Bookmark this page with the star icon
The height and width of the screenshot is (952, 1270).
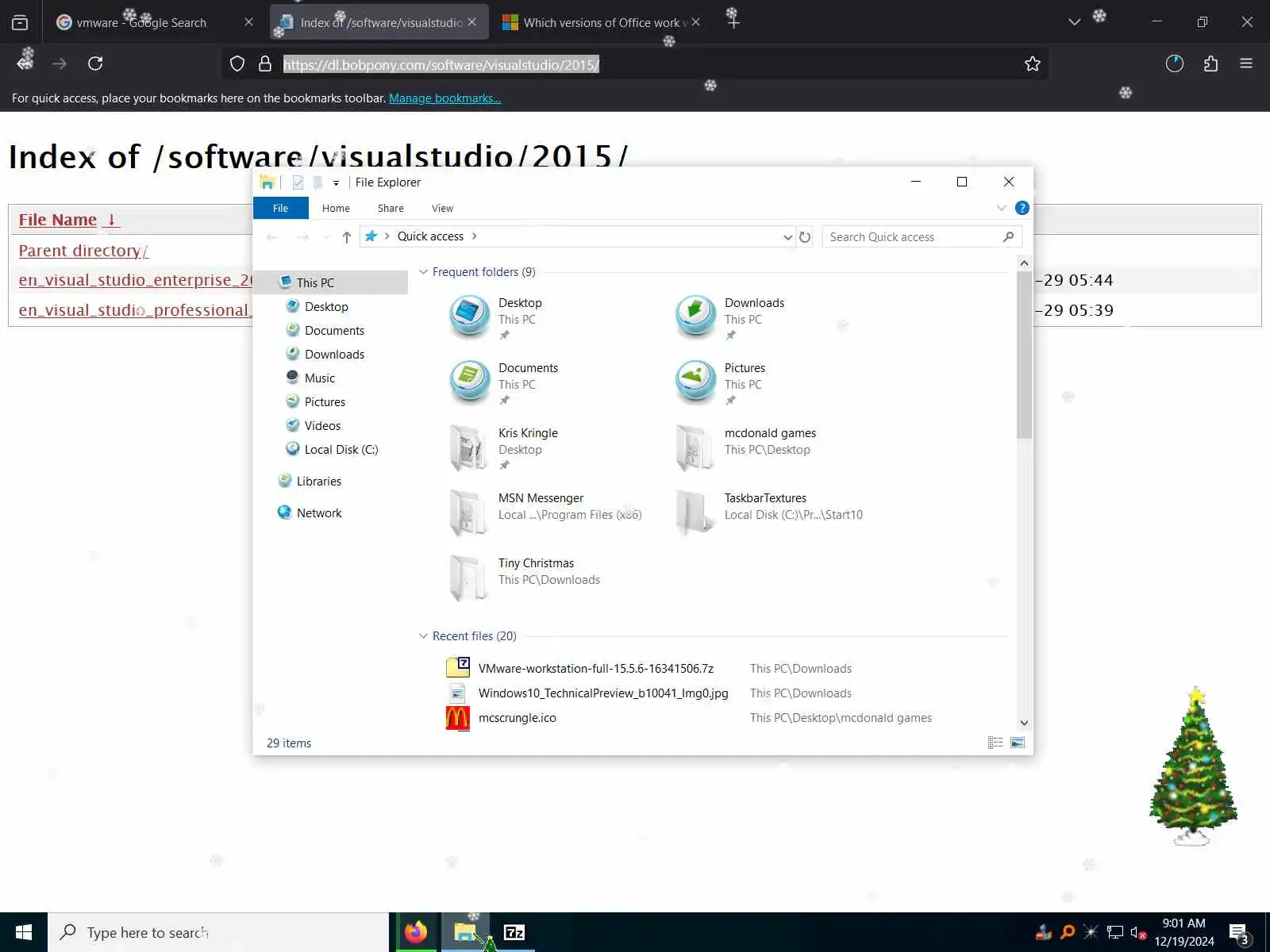tap(1032, 63)
